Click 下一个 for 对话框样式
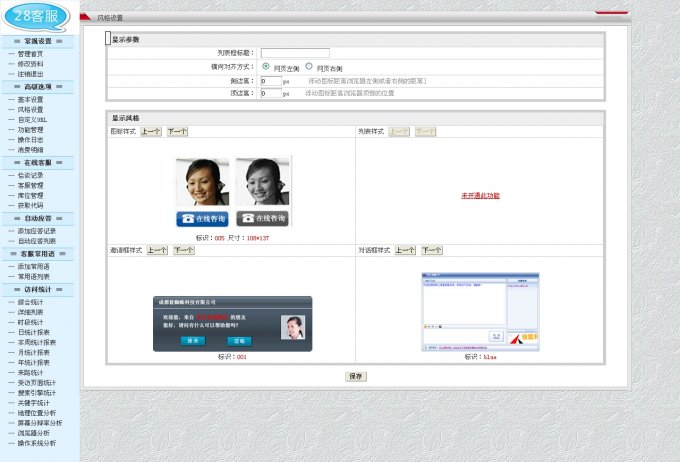680x462 pixels. click(x=432, y=250)
